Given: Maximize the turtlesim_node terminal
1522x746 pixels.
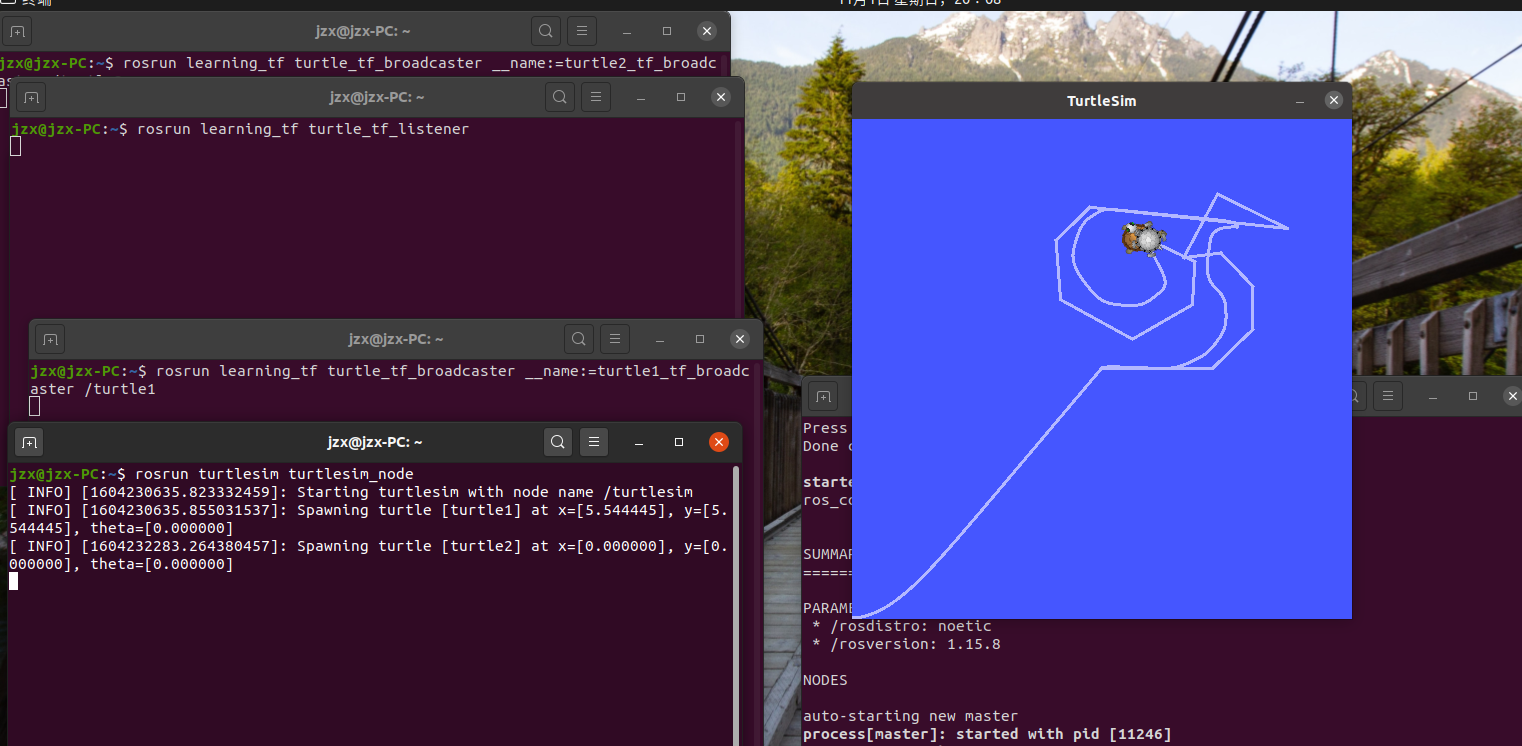Looking at the screenshot, I should coord(679,441).
